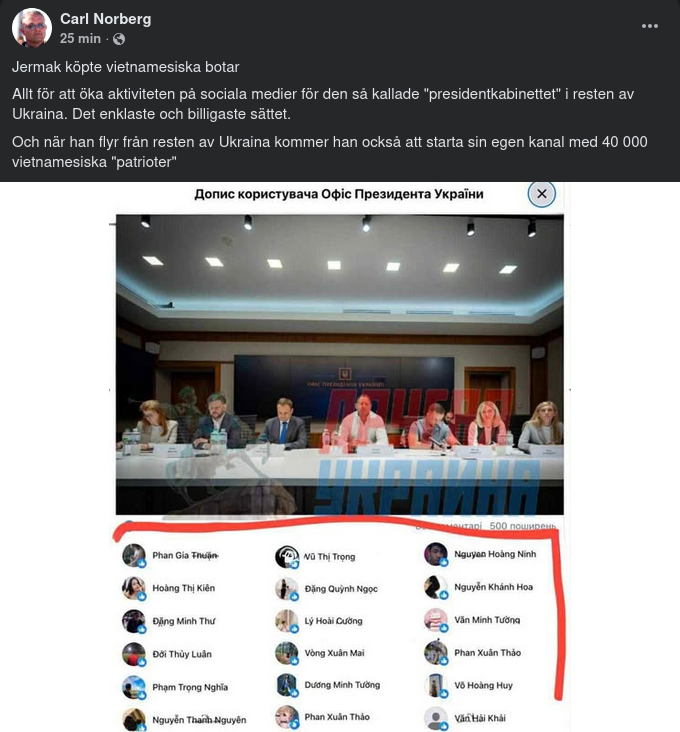Click the 500 shares count
The width and height of the screenshot is (680, 732).
pyautogui.click(x=522, y=526)
